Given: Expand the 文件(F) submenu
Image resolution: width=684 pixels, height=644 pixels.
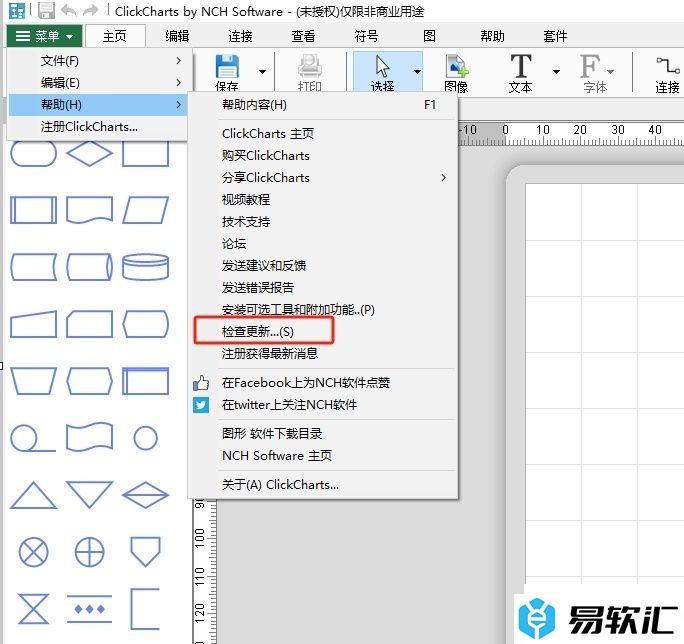Looking at the screenshot, I should click(x=99, y=61).
